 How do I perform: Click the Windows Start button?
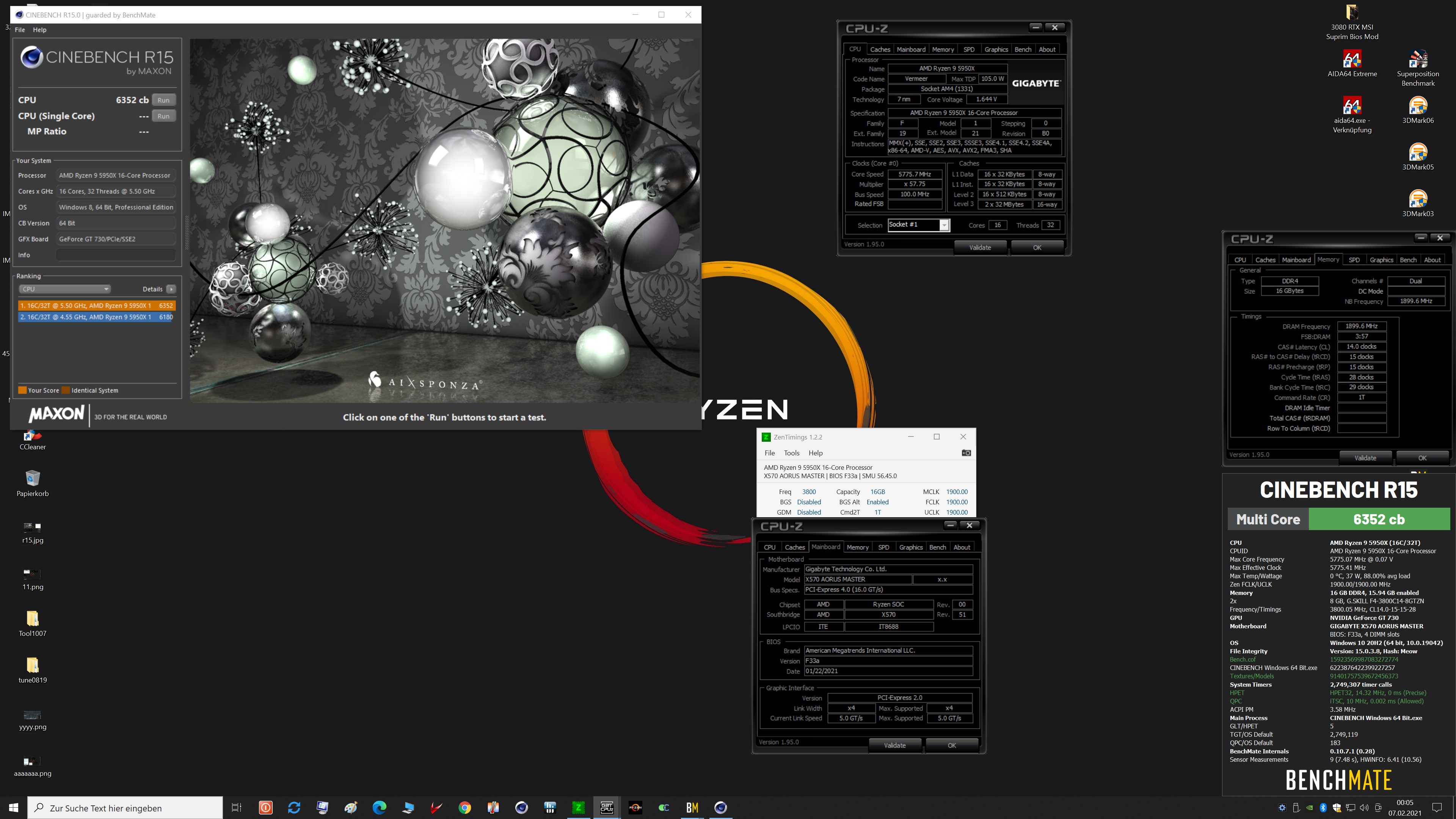14,808
